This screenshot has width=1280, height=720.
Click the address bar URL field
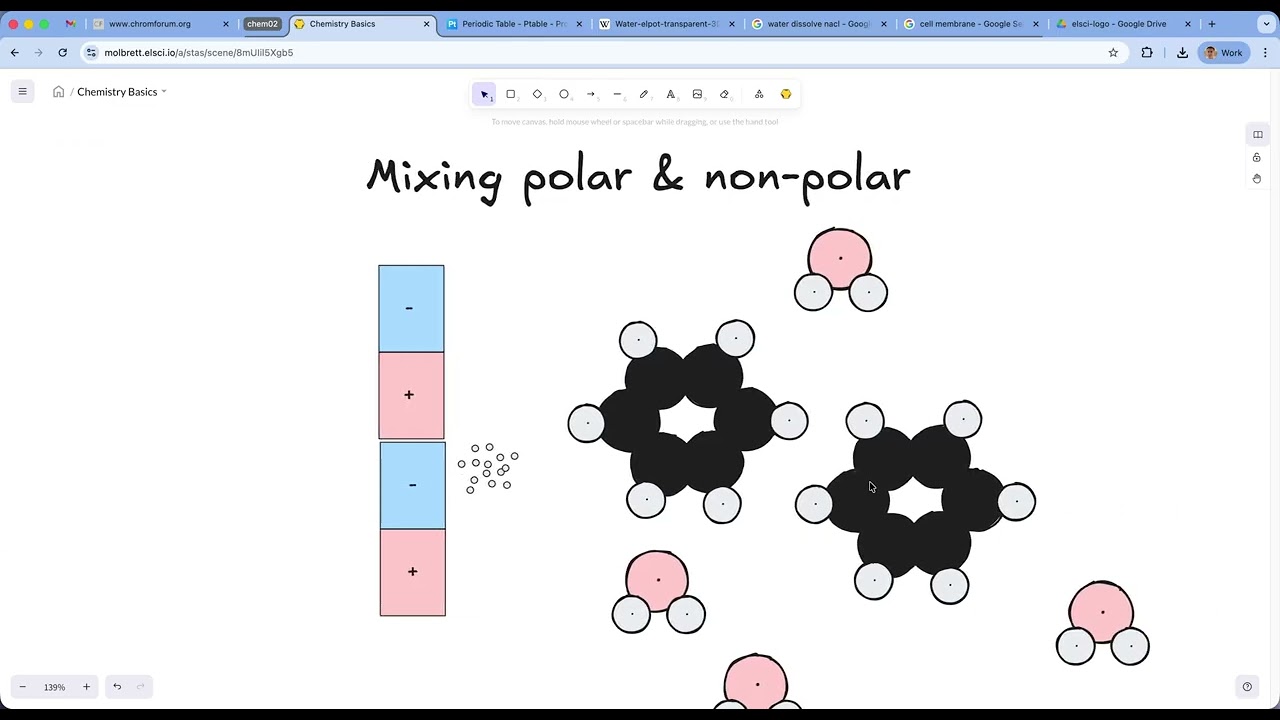pos(600,53)
